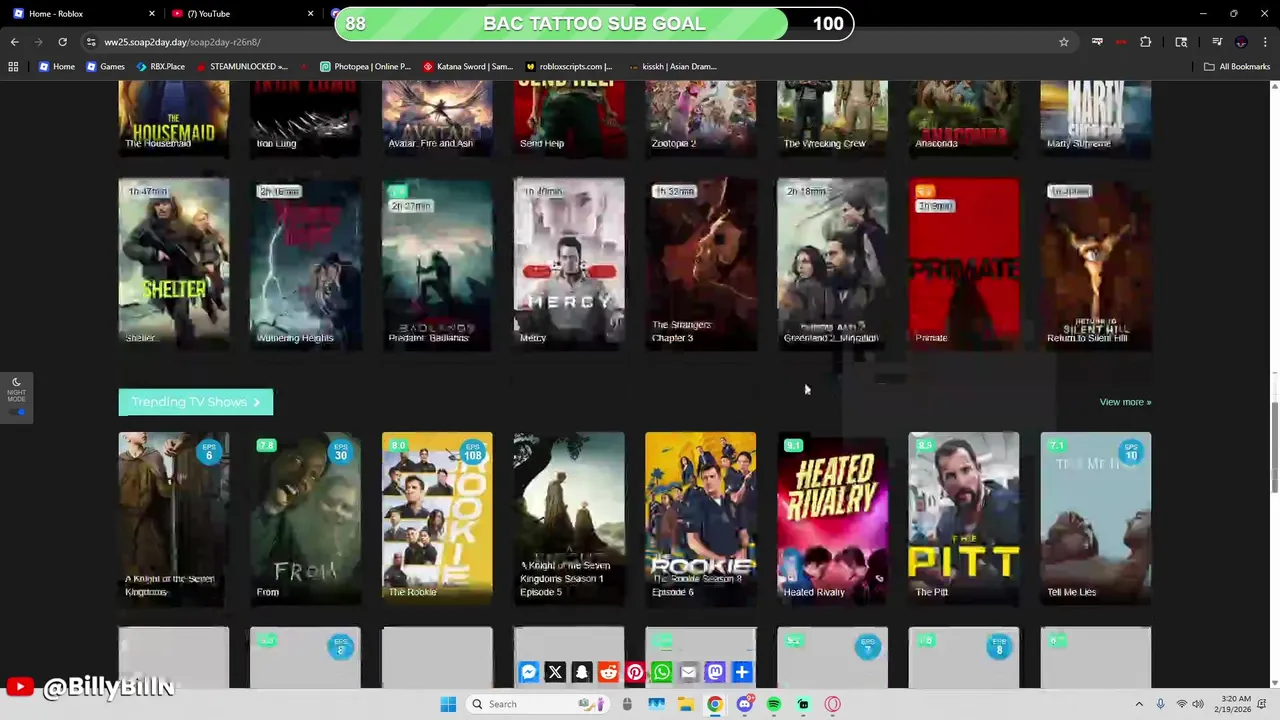Open Chrome apps grid in bookmarks bar
This screenshot has width=1280, height=720.
pyautogui.click(x=13, y=67)
